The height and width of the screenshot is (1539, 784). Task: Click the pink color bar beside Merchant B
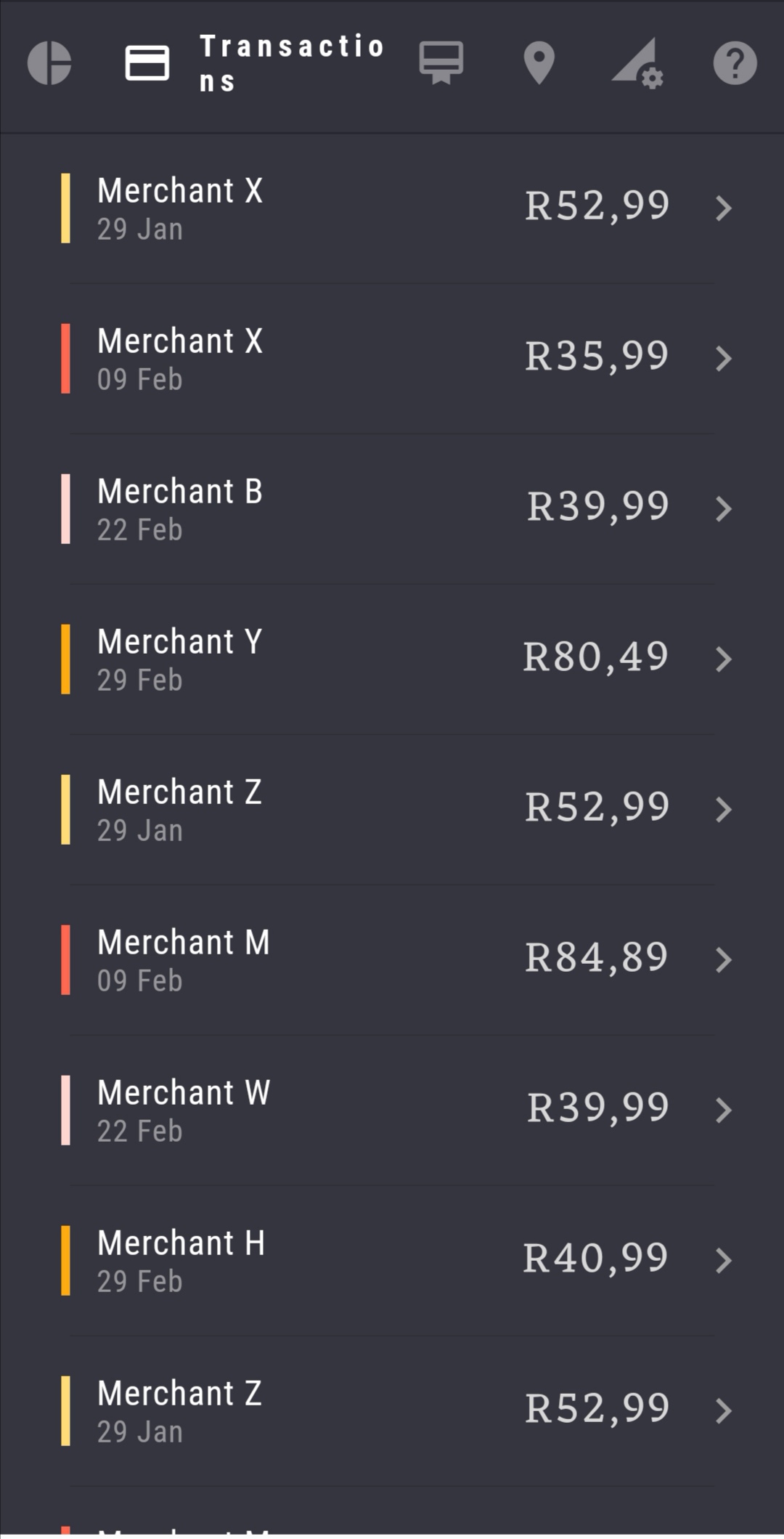point(65,509)
